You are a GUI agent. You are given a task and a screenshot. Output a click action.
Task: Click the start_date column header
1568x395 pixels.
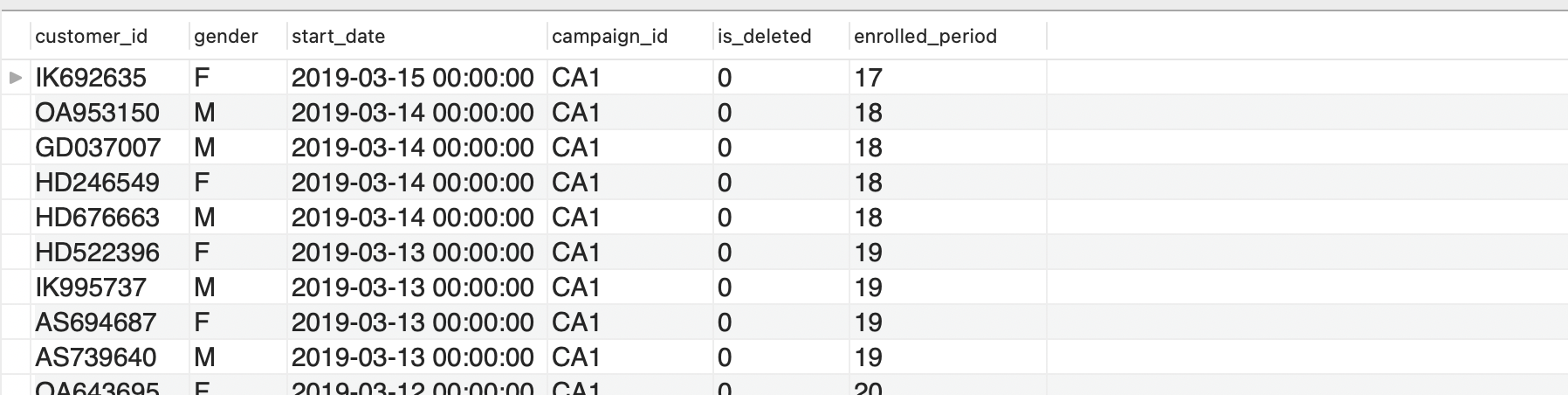416,36
